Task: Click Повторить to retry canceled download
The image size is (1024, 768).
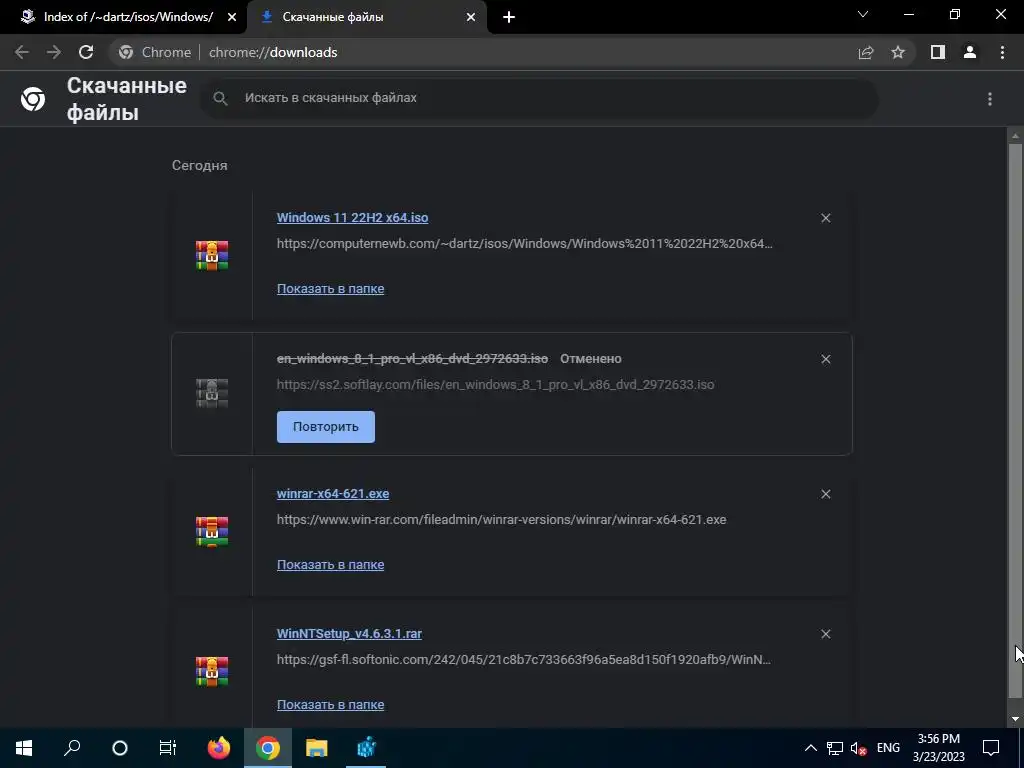Action: click(326, 427)
